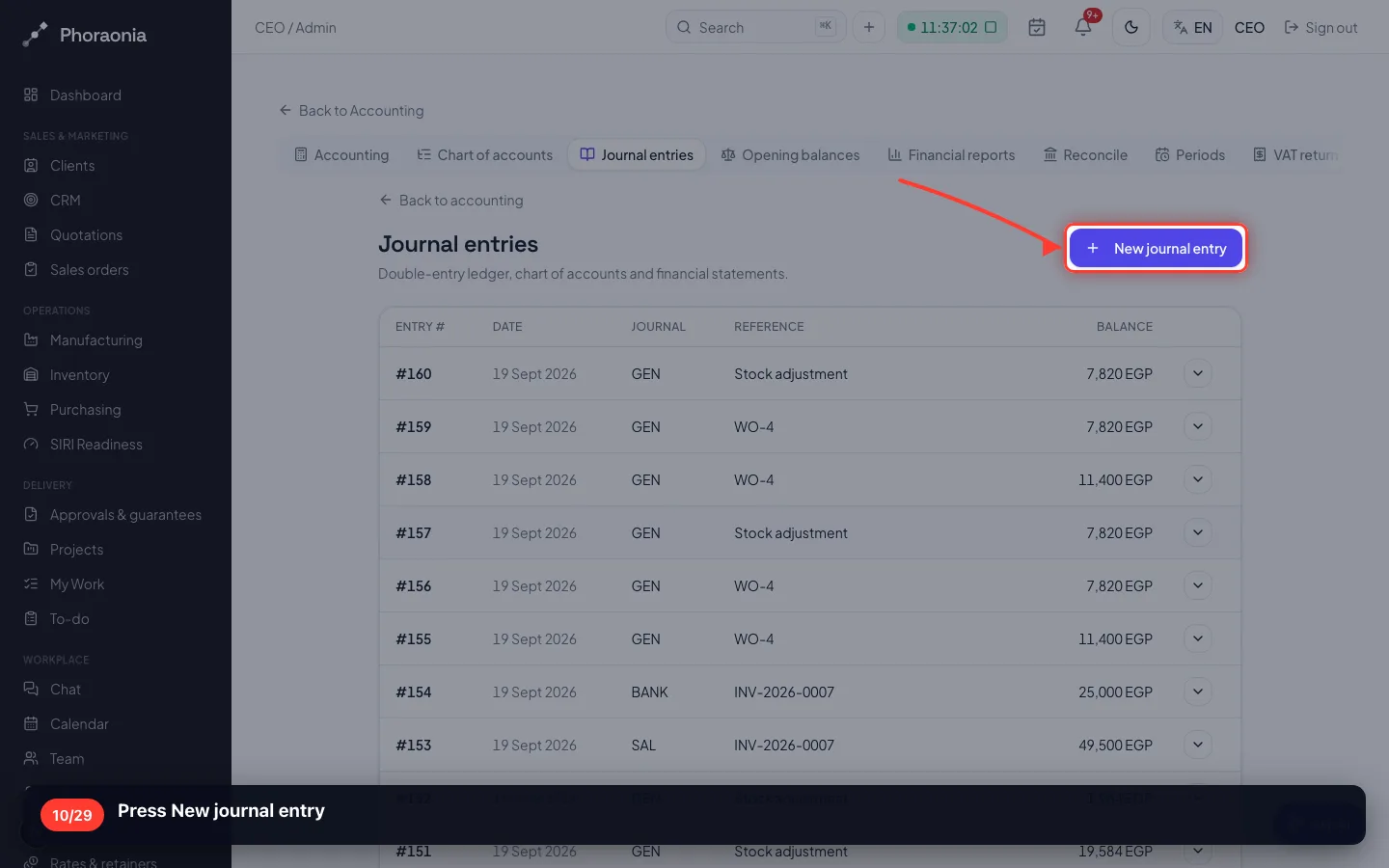This screenshot has height=868, width=1389.
Task: Change language via EN button
Action: (1193, 27)
